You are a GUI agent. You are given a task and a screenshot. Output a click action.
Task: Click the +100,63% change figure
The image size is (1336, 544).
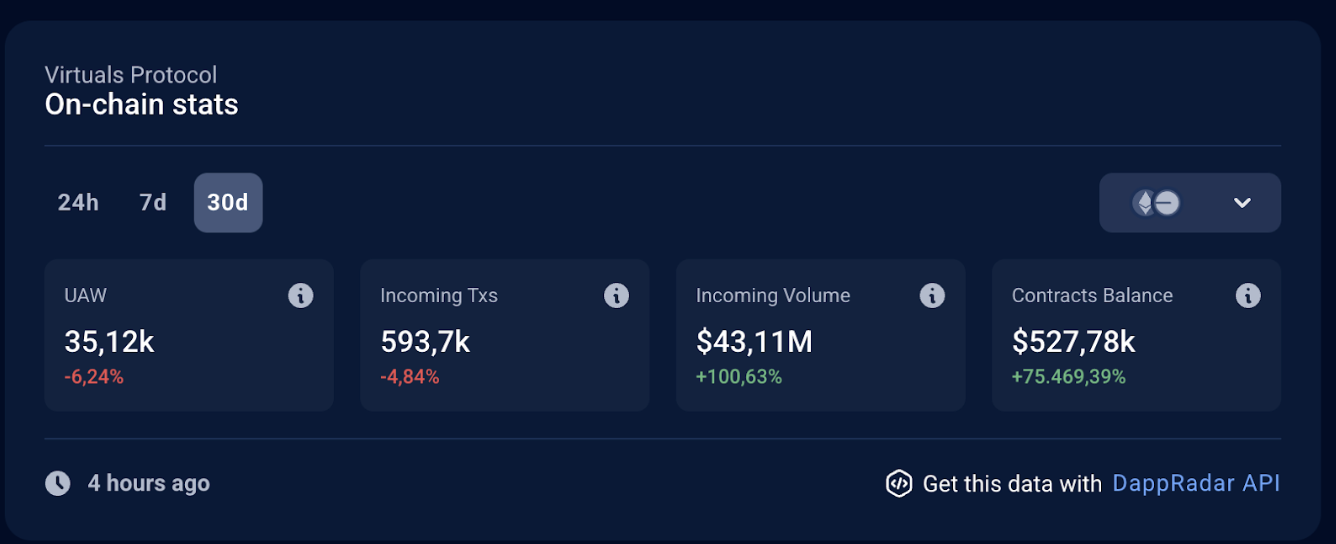[x=739, y=377]
